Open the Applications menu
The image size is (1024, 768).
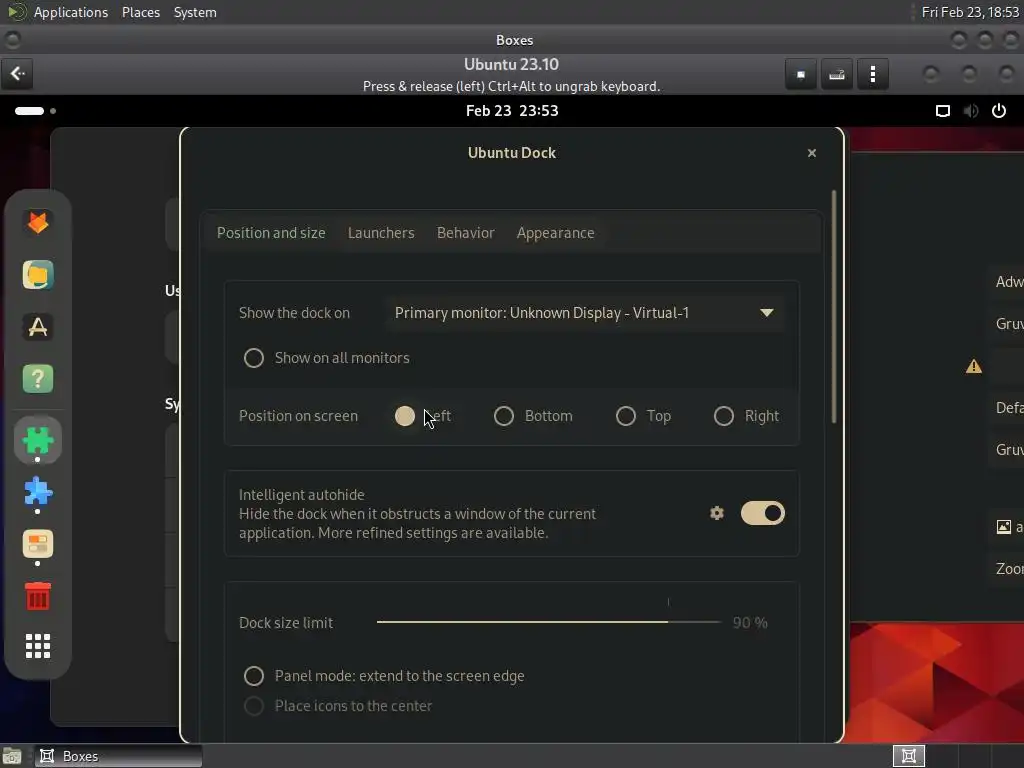pyautogui.click(x=71, y=12)
